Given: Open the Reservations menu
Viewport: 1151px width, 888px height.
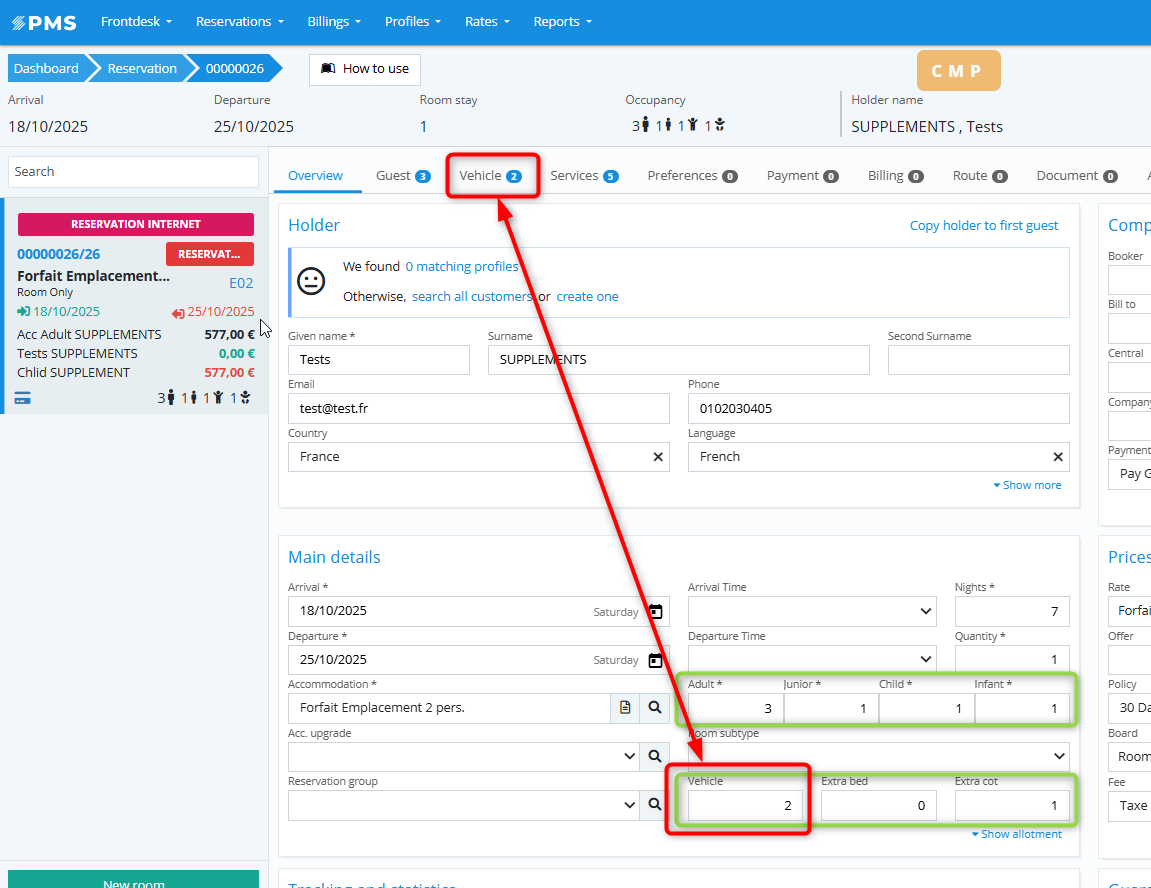Looking at the screenshot, I should click(239, 21).
